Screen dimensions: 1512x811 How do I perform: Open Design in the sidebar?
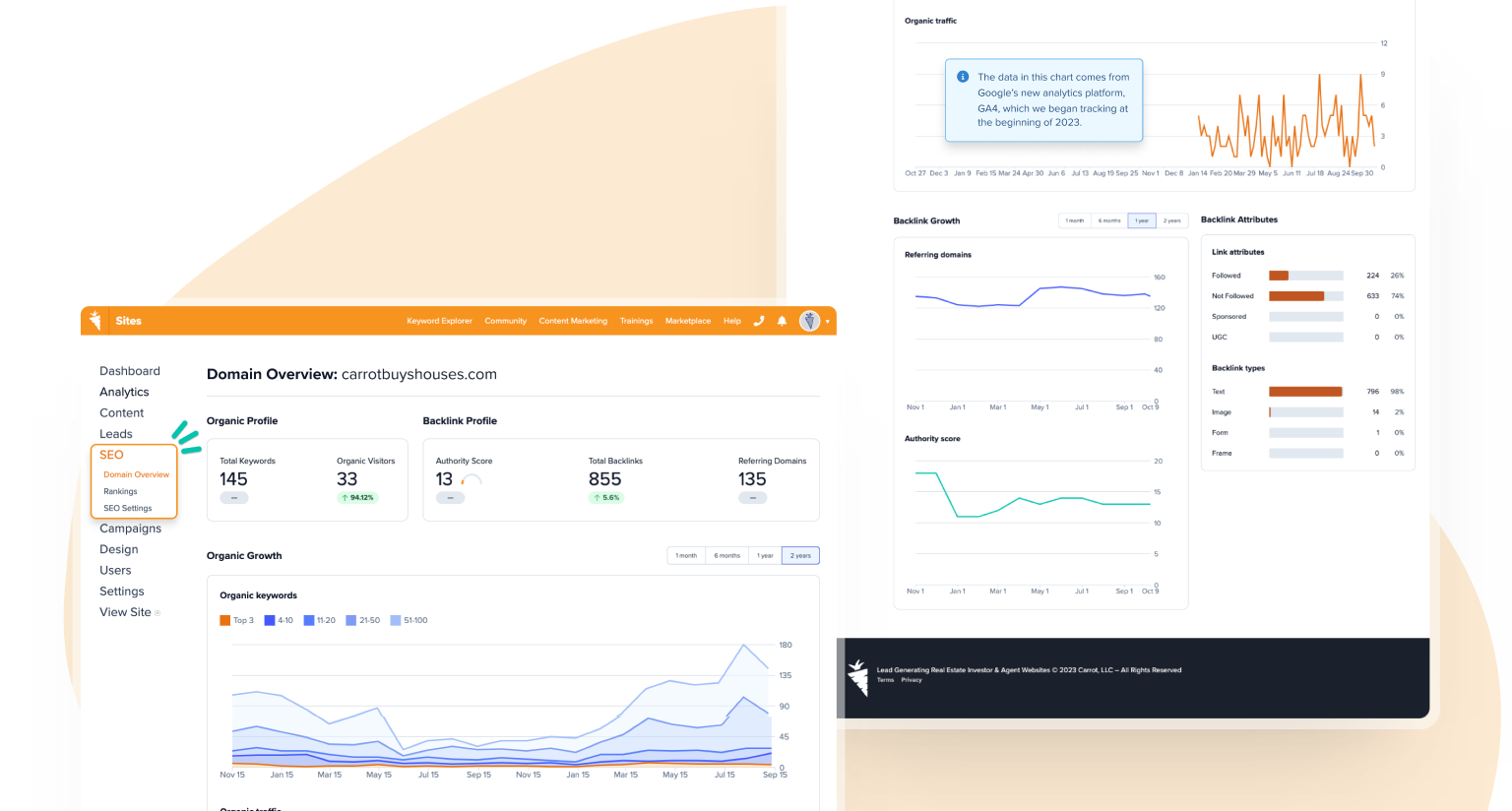tap(119, 549)
